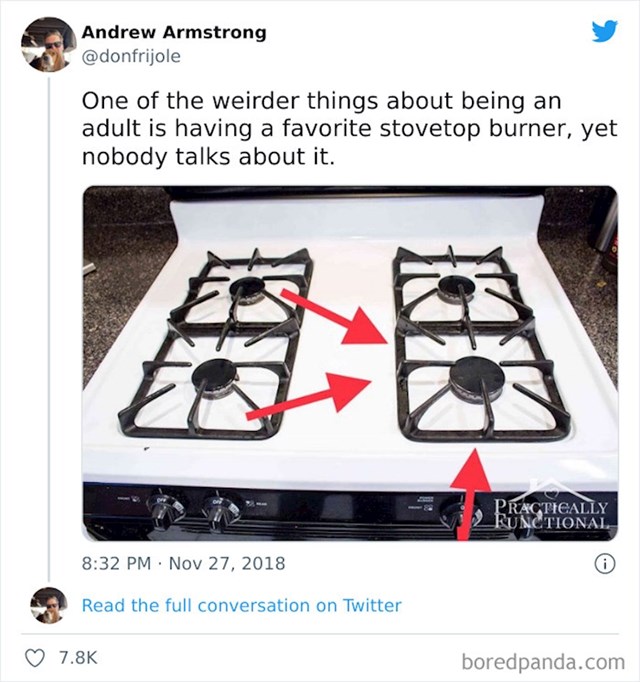
Task: Click the back right burner in photo
Action: [456, 289]
